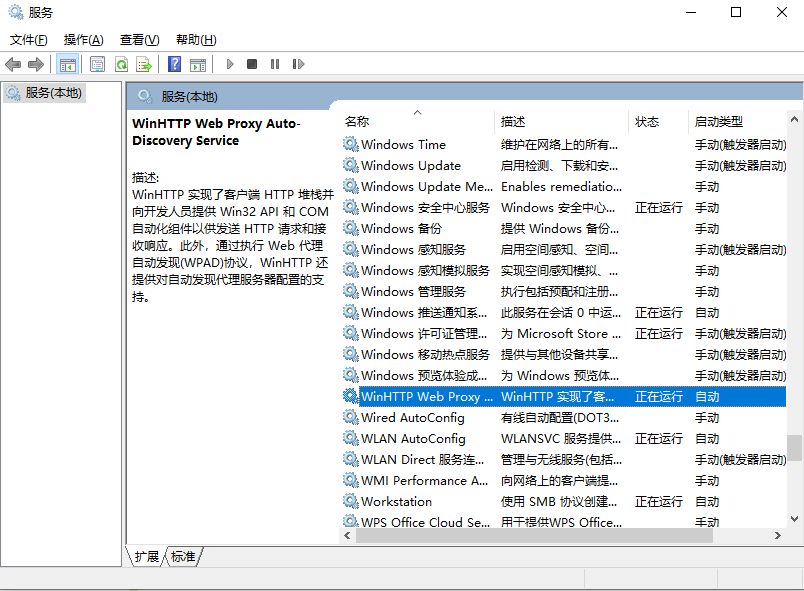Open Properties via toolbar sheet icon
This screenshot has width=804, height=591.
pos(97,64)
